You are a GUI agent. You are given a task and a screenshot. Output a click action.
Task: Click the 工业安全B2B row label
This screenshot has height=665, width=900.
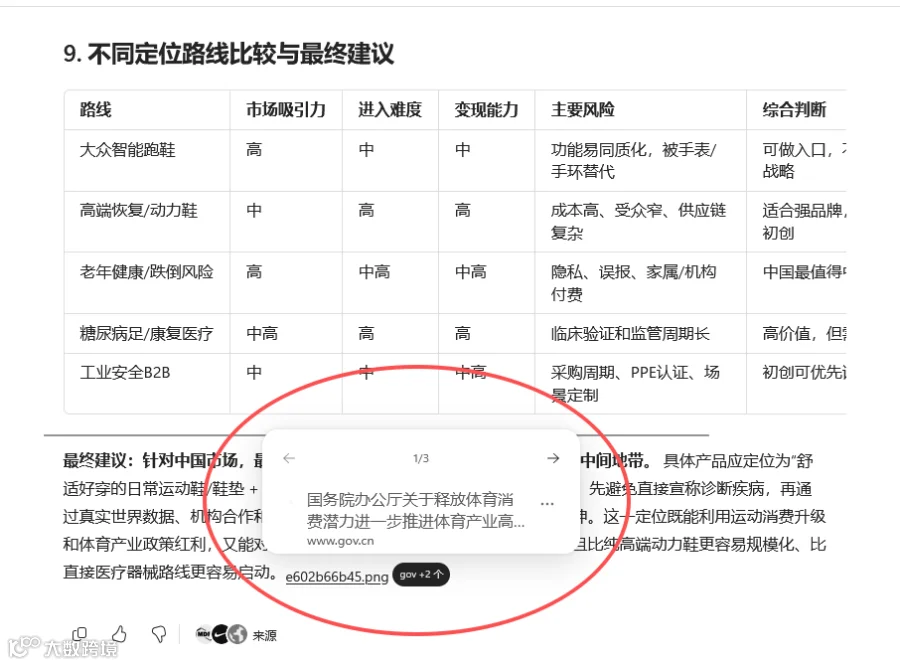125,372
